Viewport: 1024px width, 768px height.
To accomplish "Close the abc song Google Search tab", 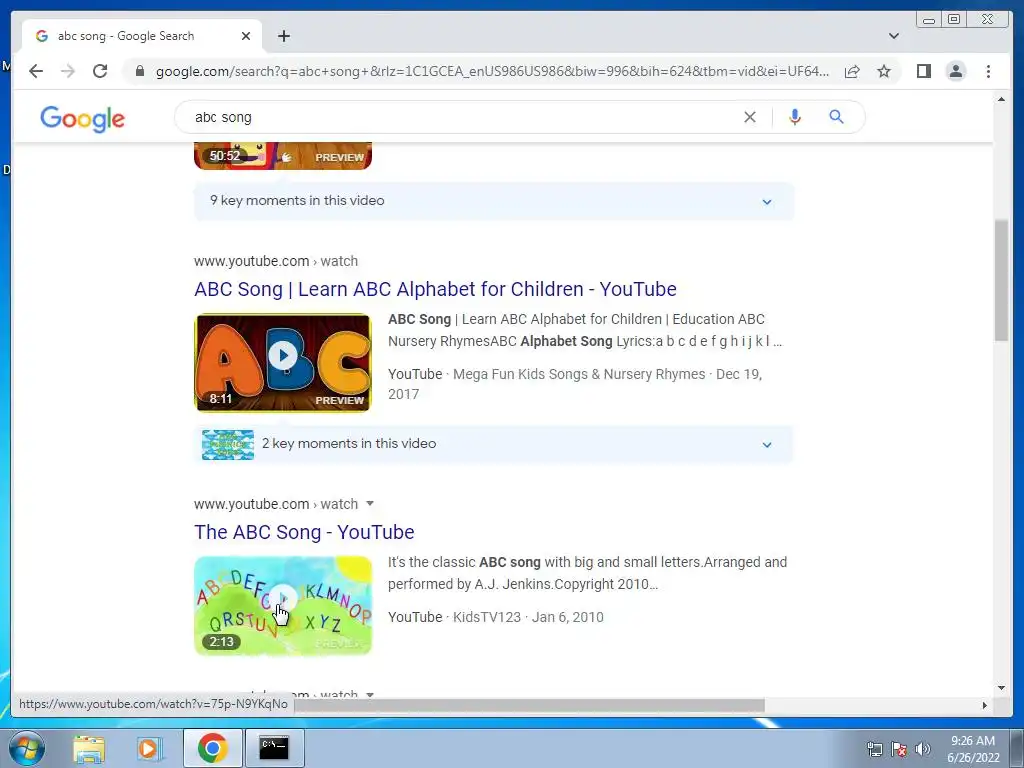I will 246,36.
